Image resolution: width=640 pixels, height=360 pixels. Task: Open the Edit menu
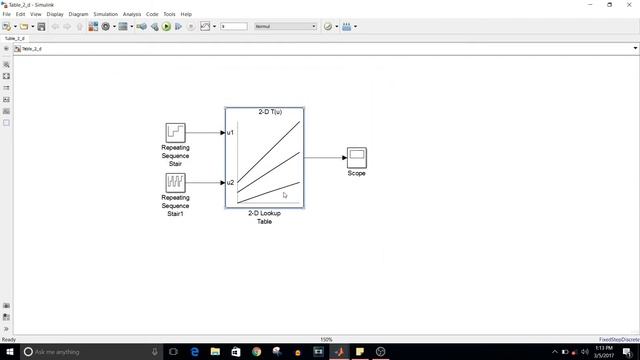(x=20, y=14)
